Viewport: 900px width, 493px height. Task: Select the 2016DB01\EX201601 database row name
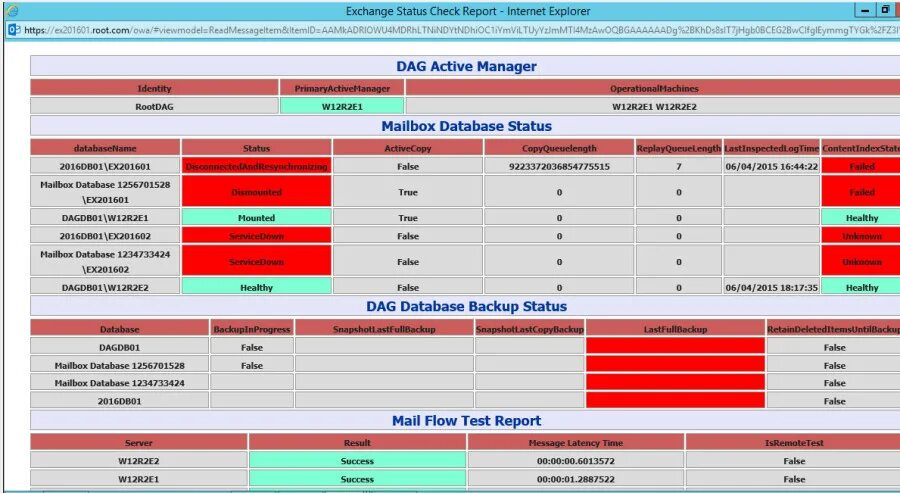pyautogui.click(x=105, y=166)
